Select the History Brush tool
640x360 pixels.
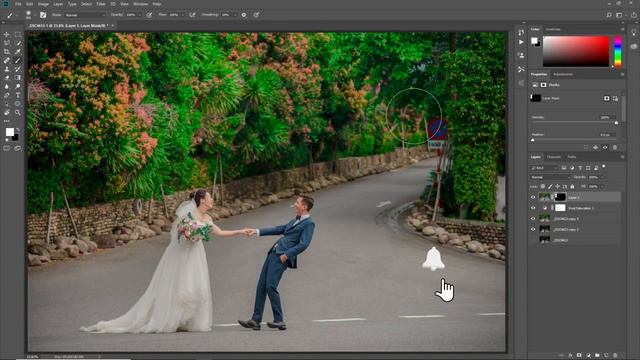[x=18, y=69]
